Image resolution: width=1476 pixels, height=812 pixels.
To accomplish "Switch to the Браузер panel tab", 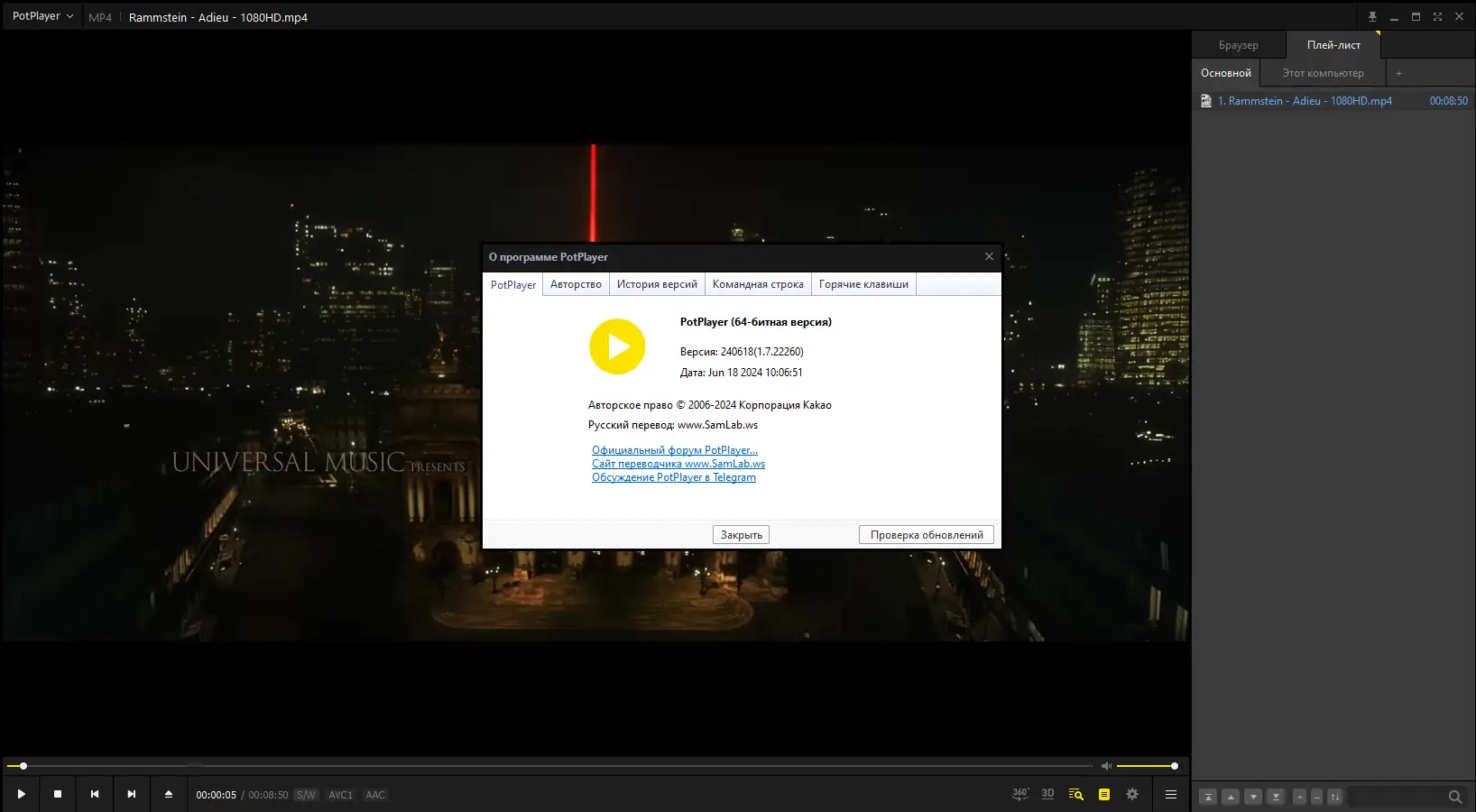I will point(1239,45).
